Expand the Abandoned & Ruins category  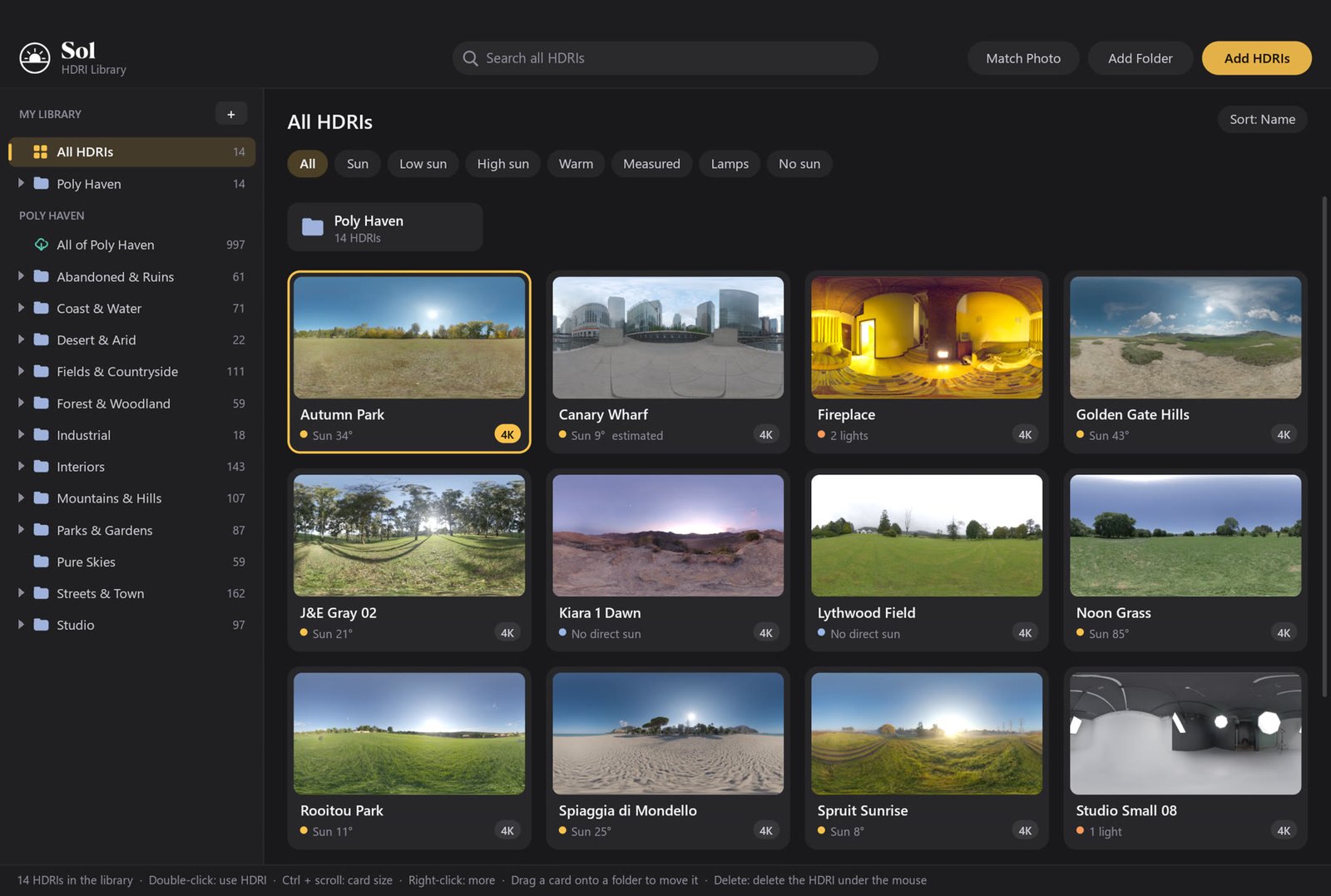point(21,276)
